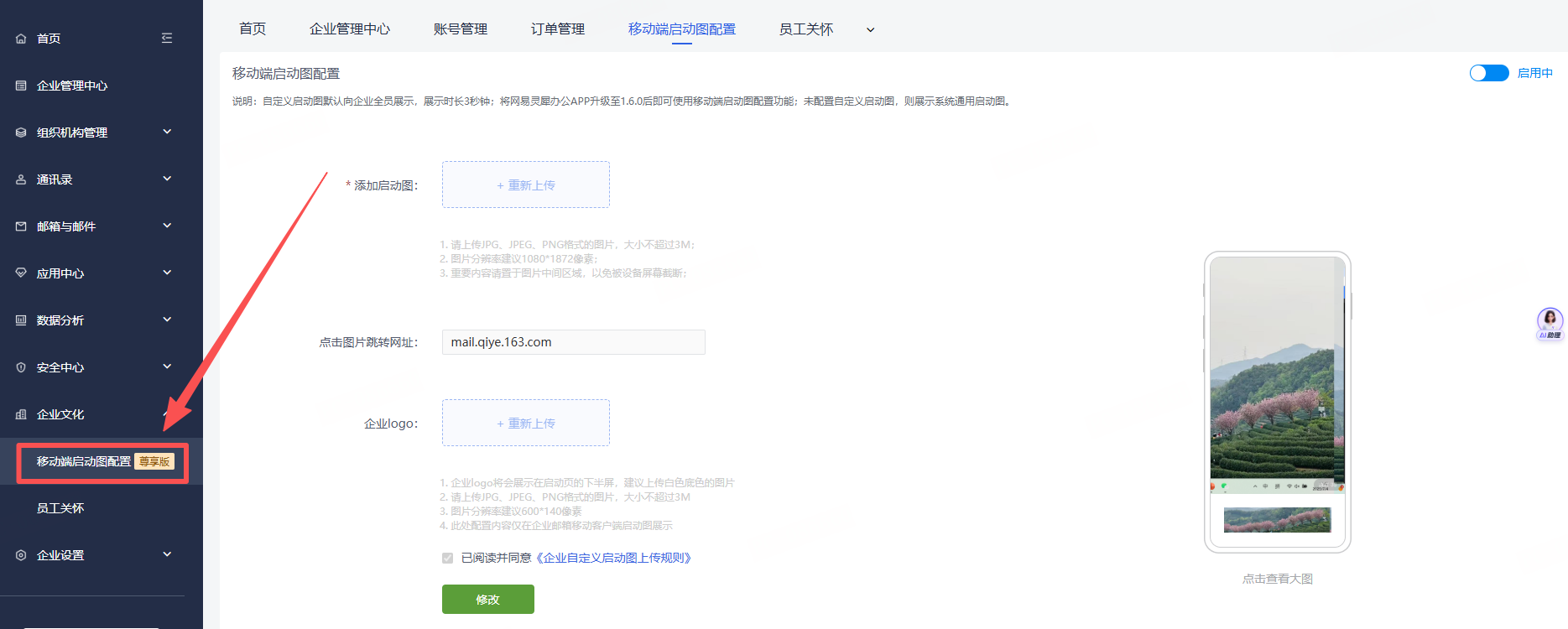Image resolution: width=1568 pixels, height=629 pixels.
Task: Click the 点击图片跳转网址 input field
Action: click(574, 342)
